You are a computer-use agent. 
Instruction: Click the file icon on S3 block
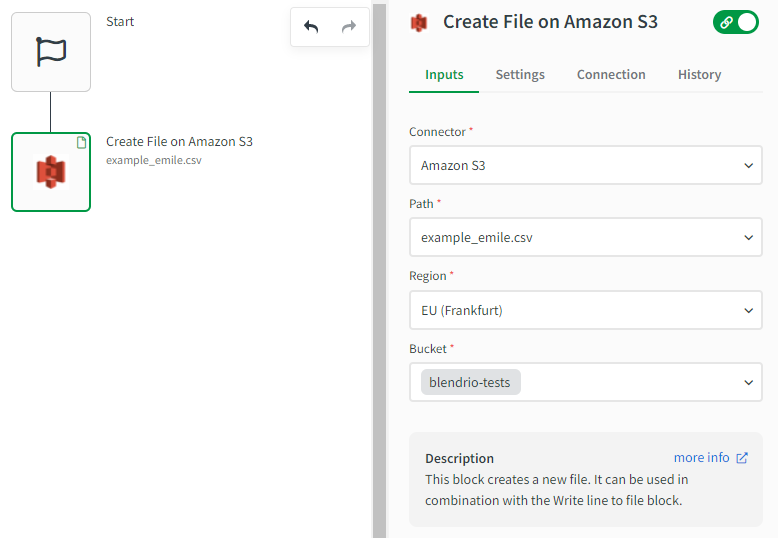click(81, 143)
